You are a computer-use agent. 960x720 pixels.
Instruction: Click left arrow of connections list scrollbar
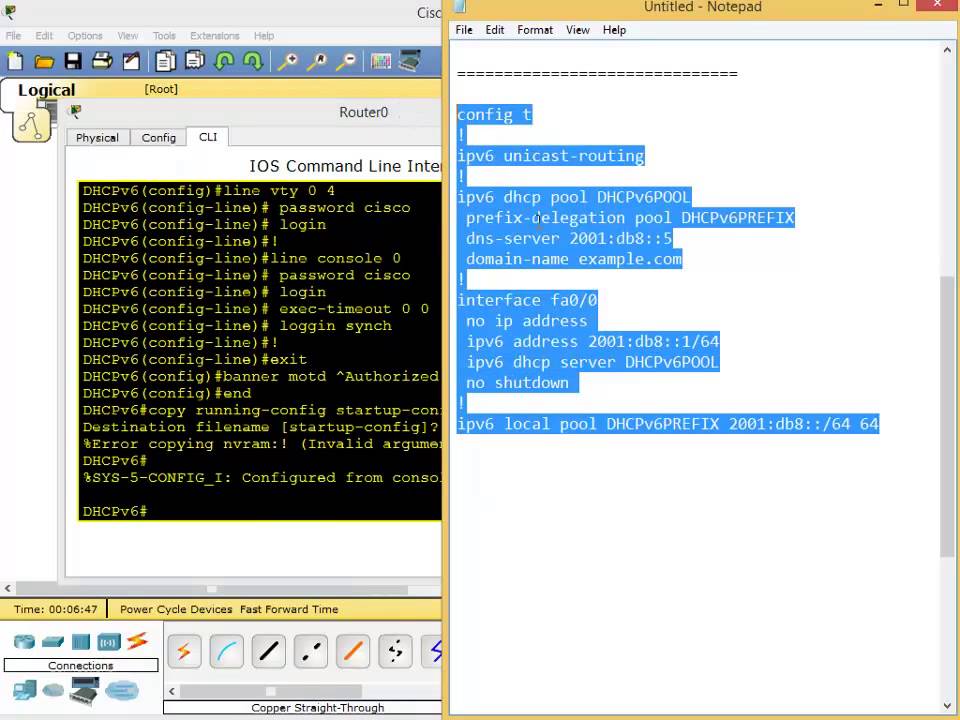pos(172,691)
